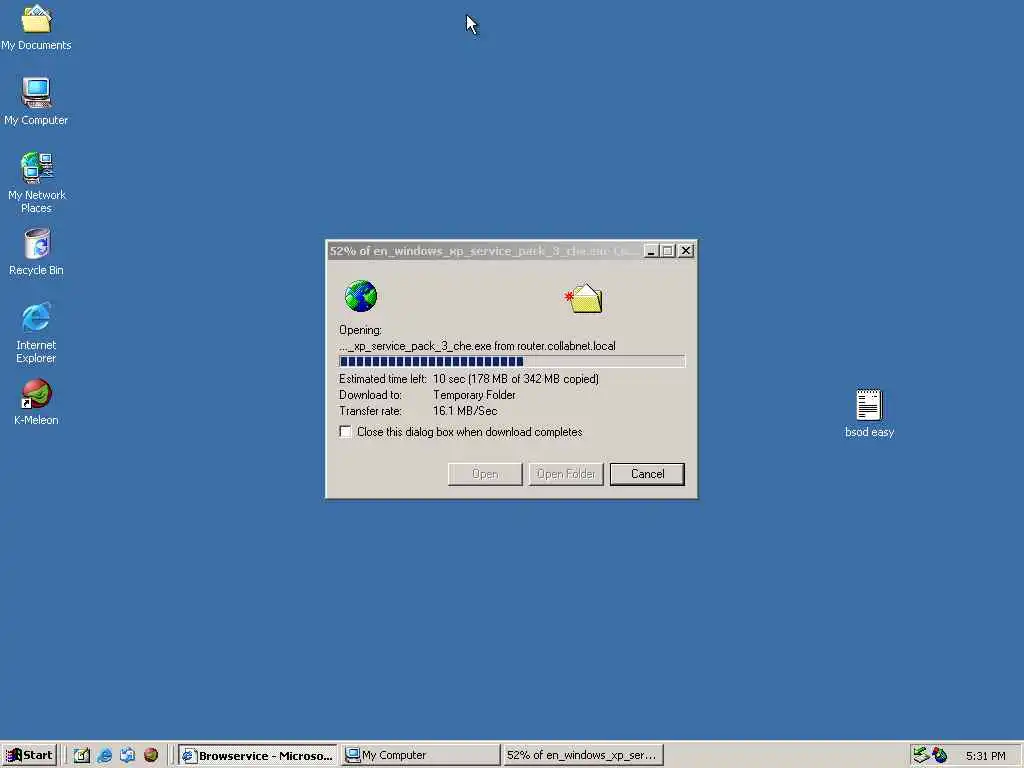
Task: Select the Internet Explorer desktop icon
Action: [x=37, y=332]
